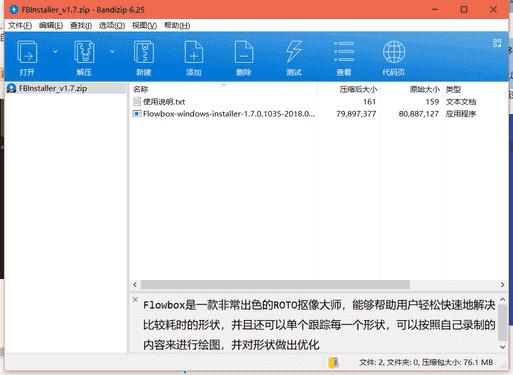The image size is (513, 375).
Task: Click comment panel scroll up arrow
Action: pyautogui.click(x=503, y=300)
